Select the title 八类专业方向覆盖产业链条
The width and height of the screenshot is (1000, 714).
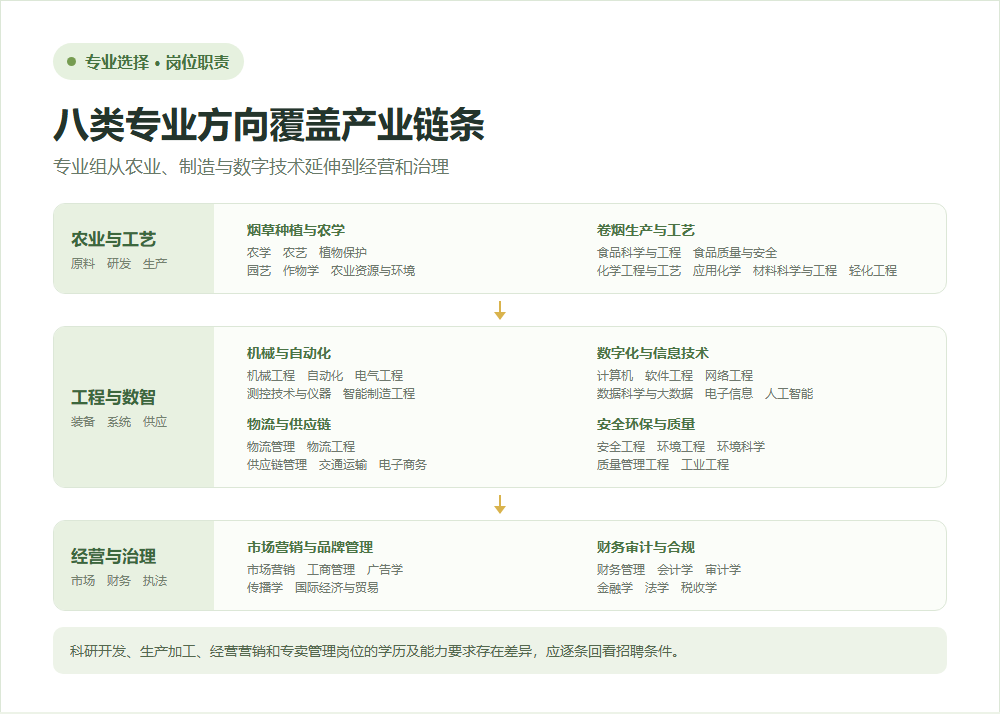click(268, 124)
